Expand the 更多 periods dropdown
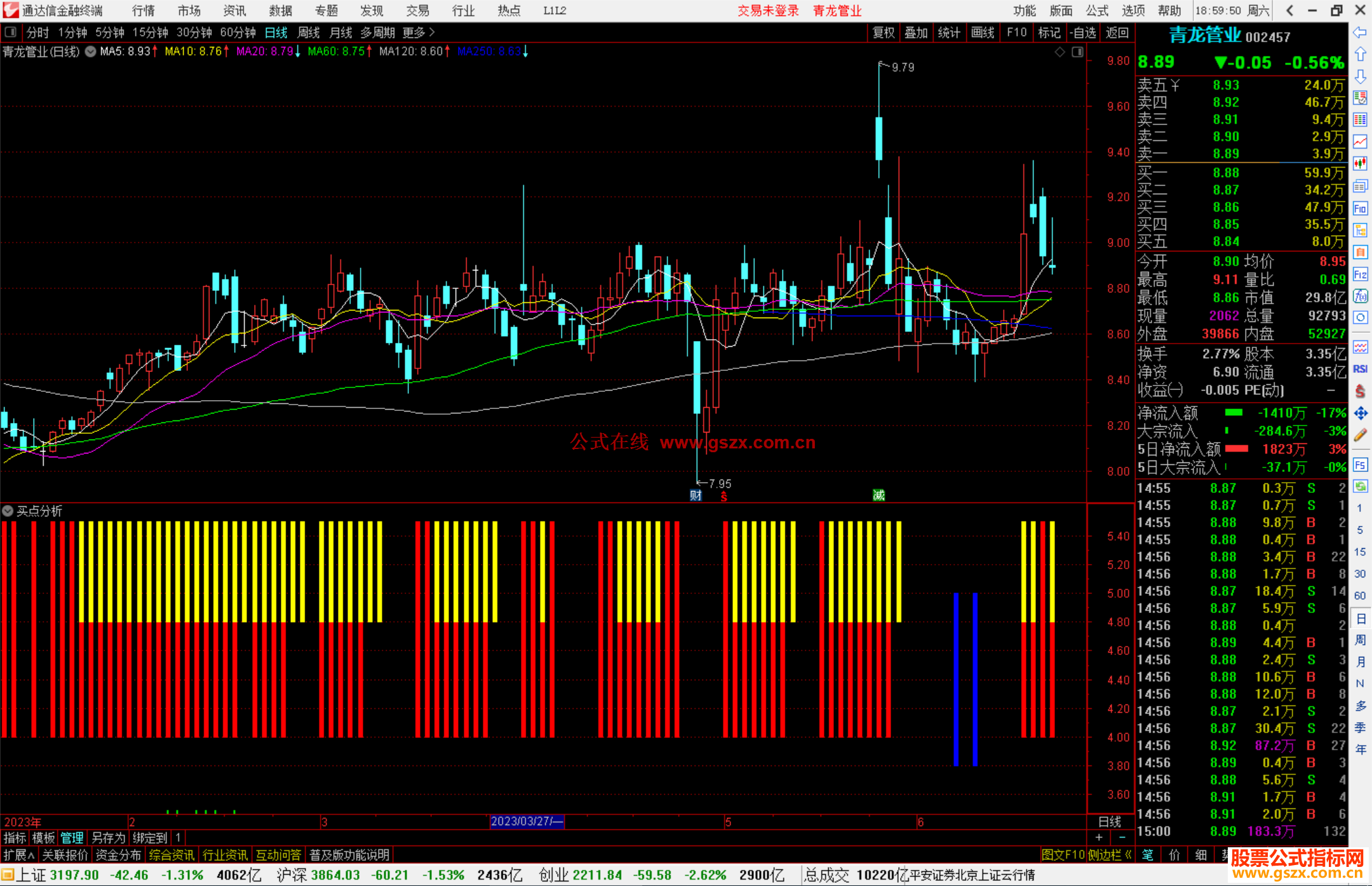 (419, 32)
